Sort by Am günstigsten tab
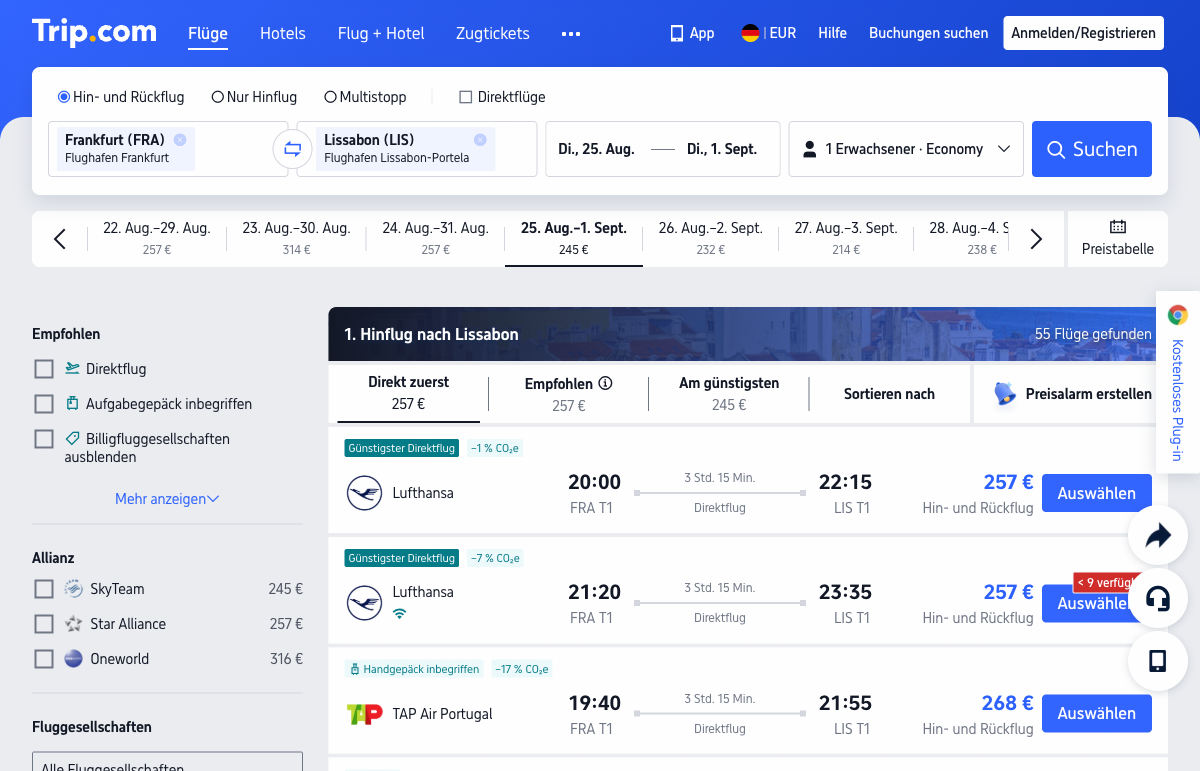Image resolution: width=1200 pixels, height=771 pixels. tap(729, 394)
